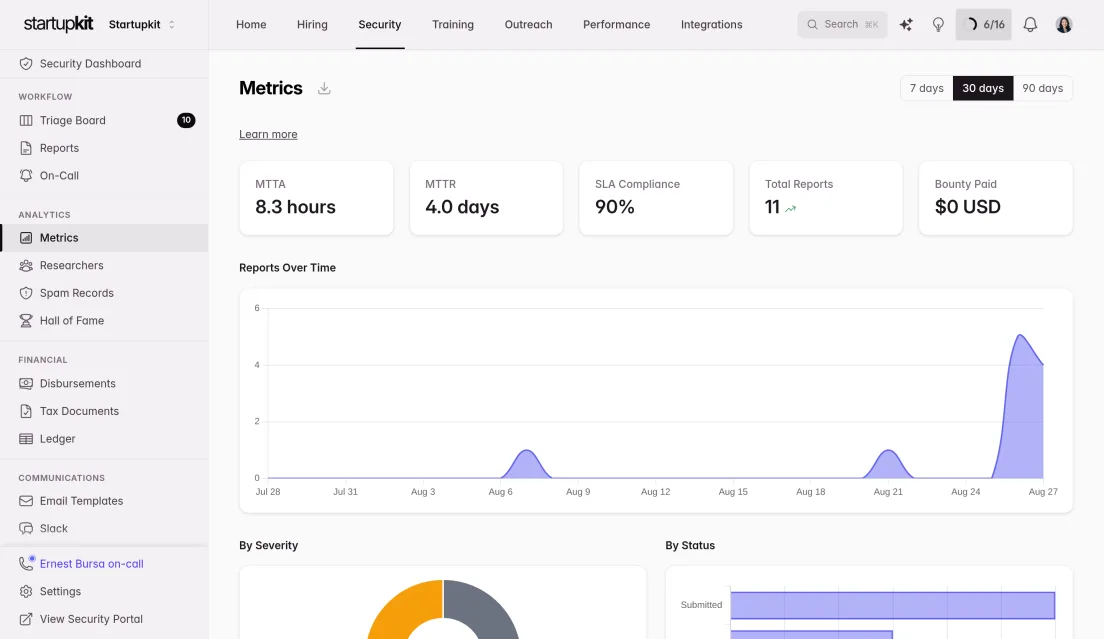Click the Slack chat icon
The image size is (1104, 639).
click(x=26, y=529)
